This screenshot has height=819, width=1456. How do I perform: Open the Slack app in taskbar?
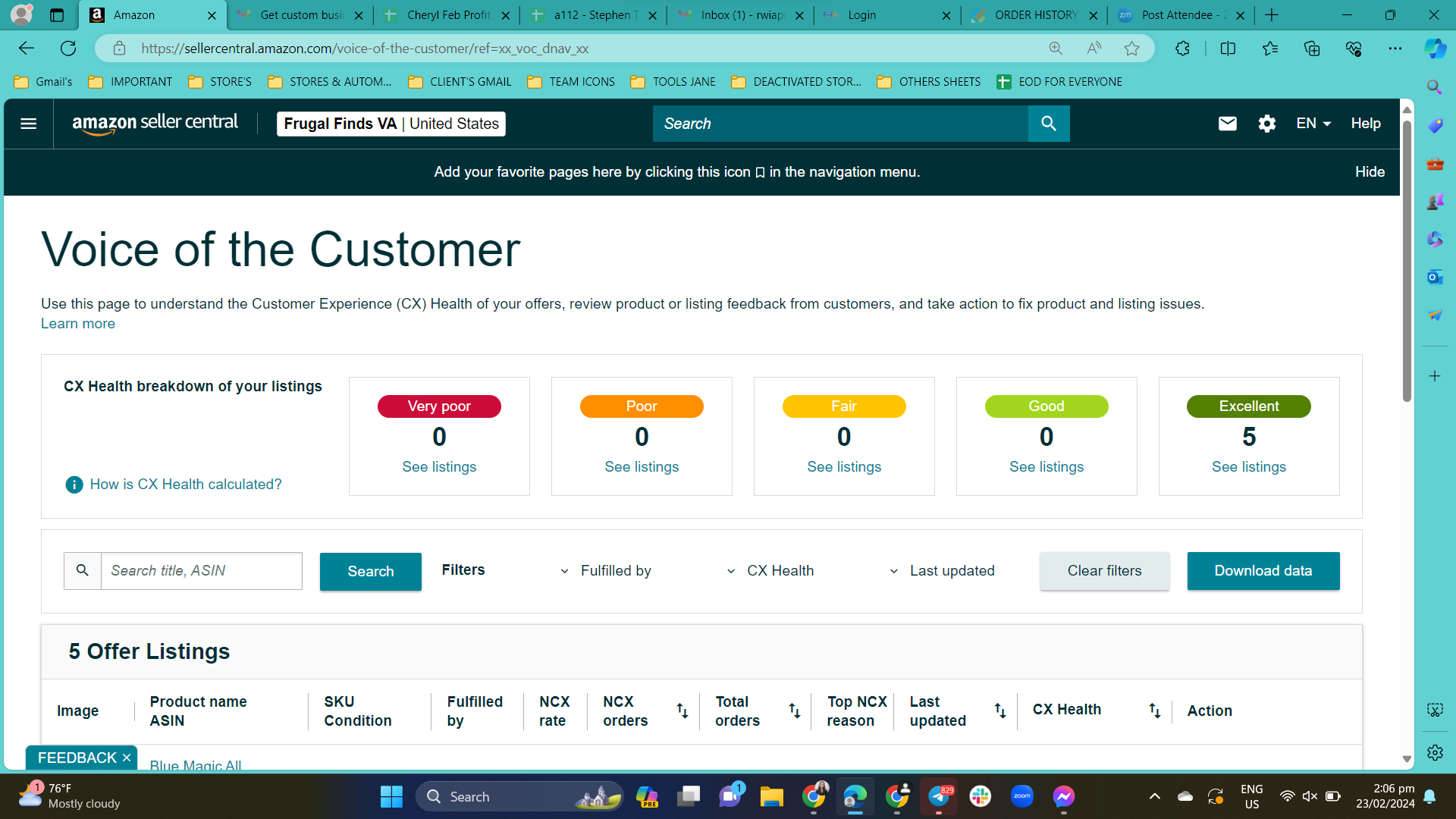(x=981, y=796)
